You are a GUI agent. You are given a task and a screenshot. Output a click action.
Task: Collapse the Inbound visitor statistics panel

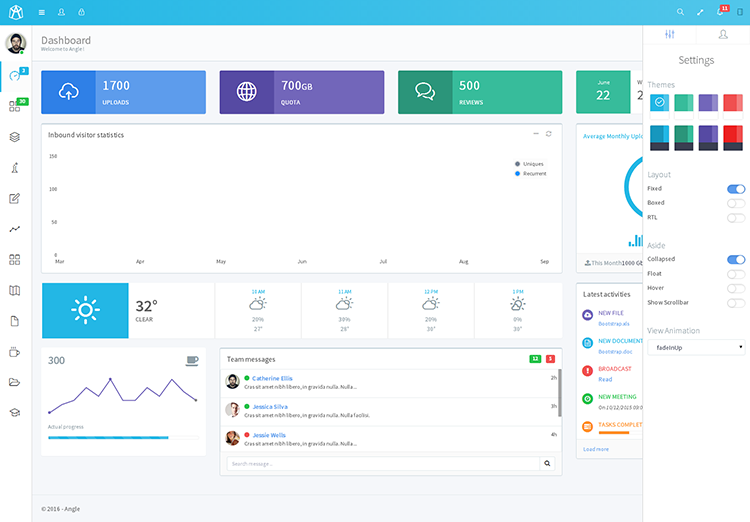pos(536,134)
